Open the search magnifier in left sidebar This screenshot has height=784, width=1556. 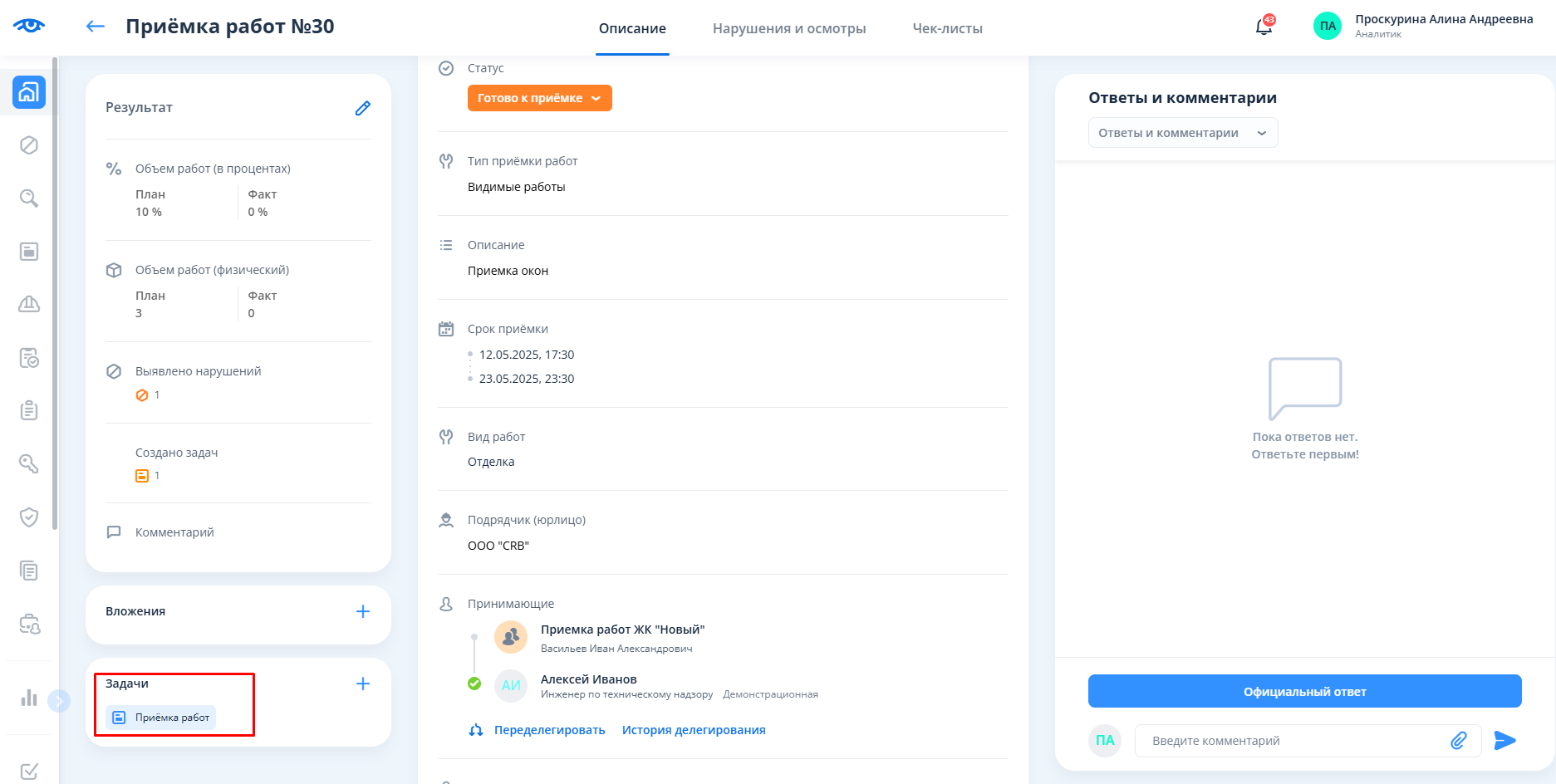click(29, 198)
